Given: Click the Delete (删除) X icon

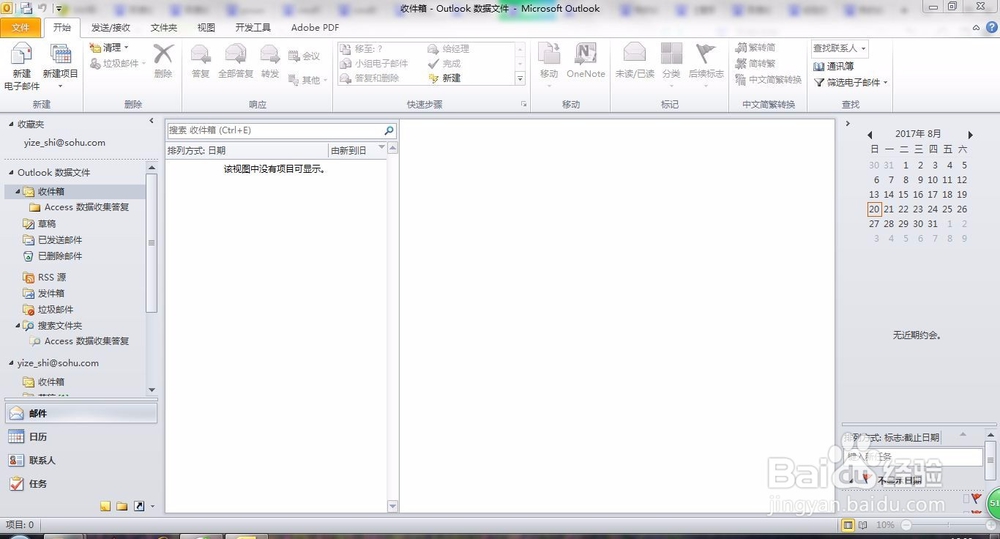Looking at the screenshot, I should coord(163,54).
